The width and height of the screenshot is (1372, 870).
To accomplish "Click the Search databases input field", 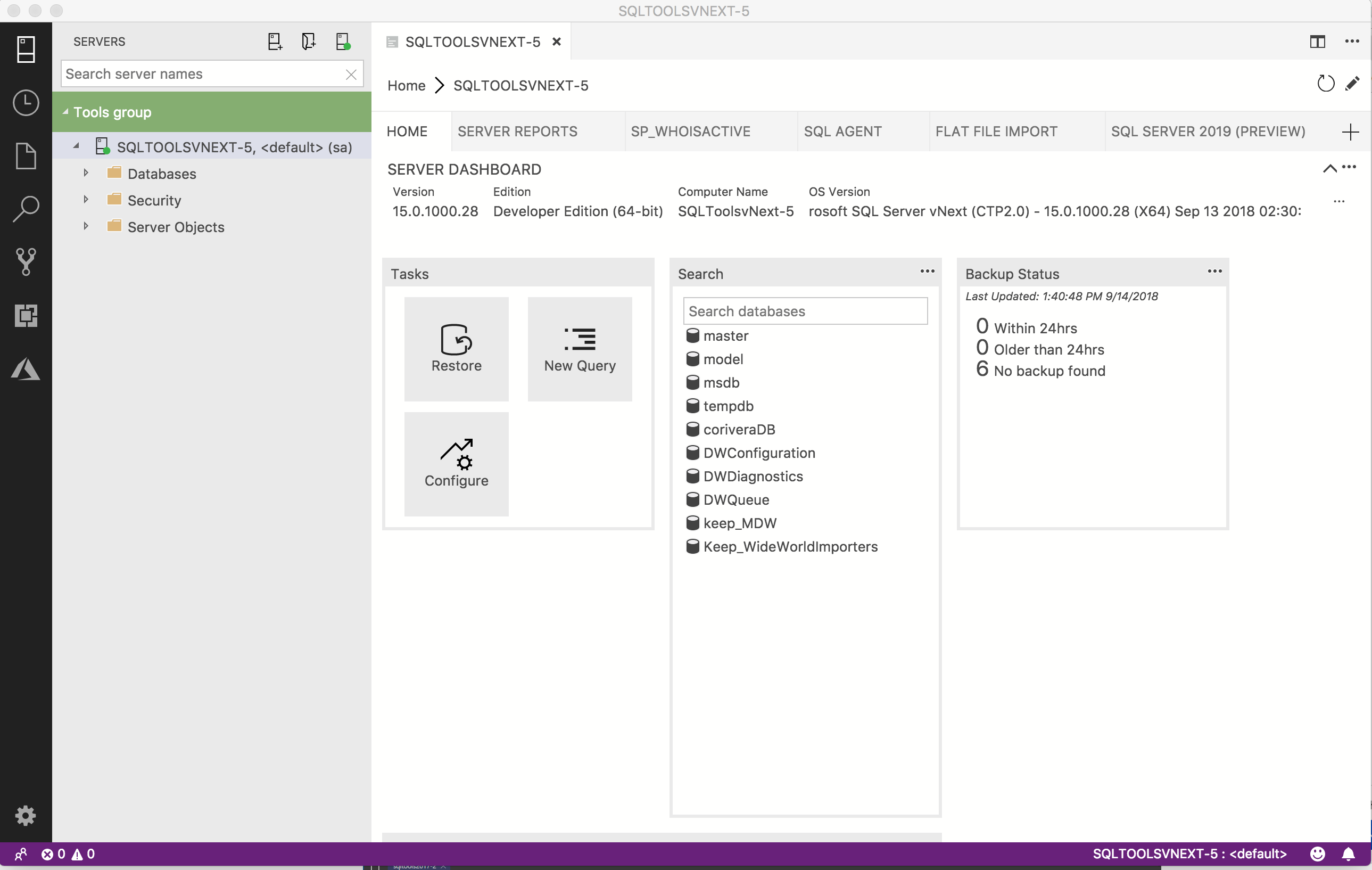I will click(x=805, y=311).
